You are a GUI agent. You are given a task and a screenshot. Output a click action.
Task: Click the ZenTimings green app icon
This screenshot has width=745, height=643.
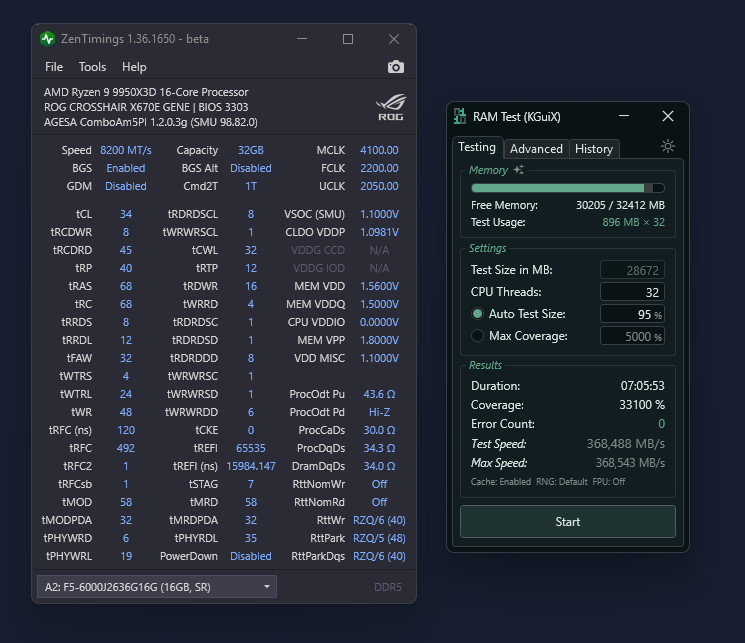48,39
